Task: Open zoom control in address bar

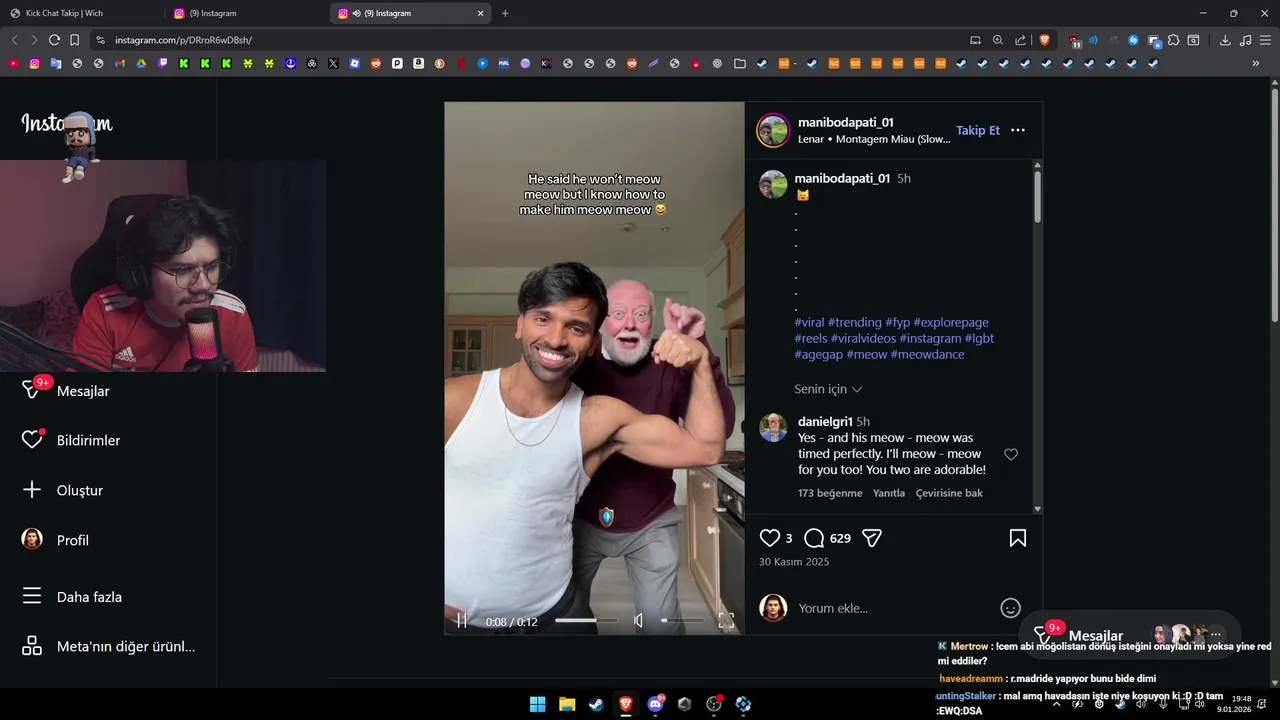Action: point(998,40)
